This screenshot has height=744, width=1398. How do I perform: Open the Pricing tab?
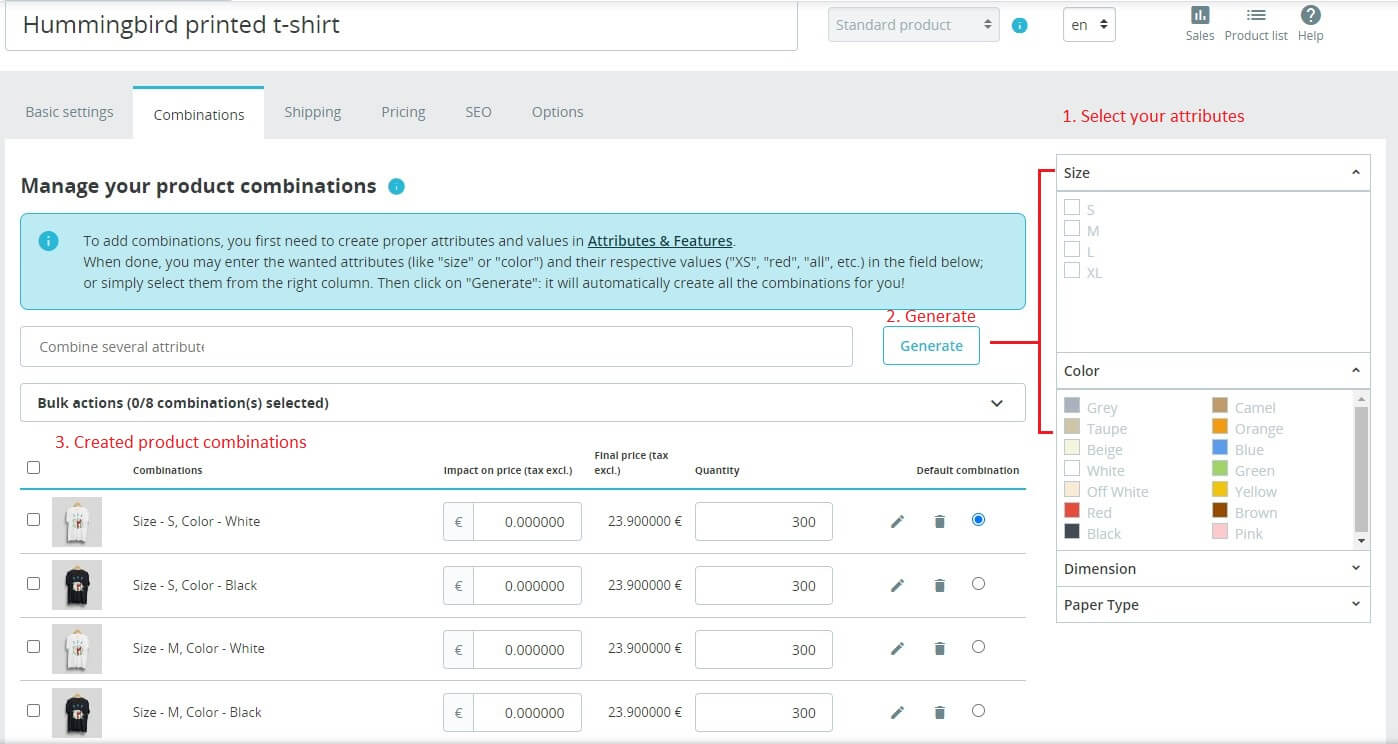coord(403,112)
